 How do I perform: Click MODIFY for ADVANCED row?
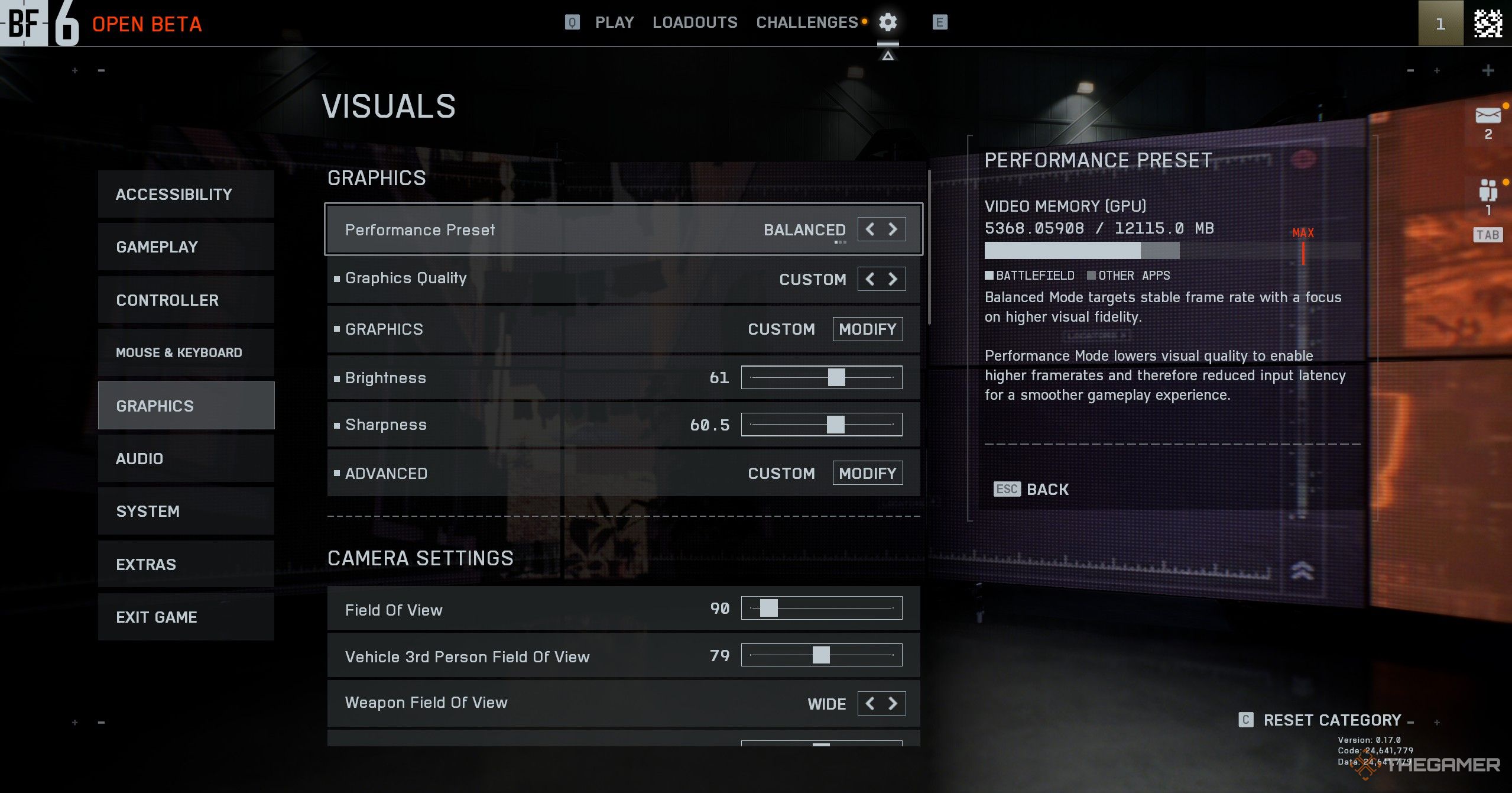point(867,473)
